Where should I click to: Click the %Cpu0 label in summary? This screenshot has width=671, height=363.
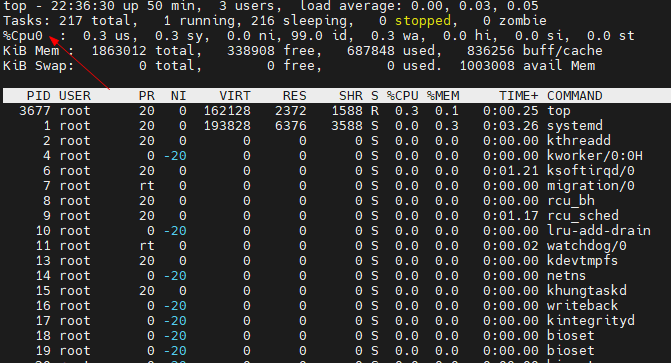23,36
